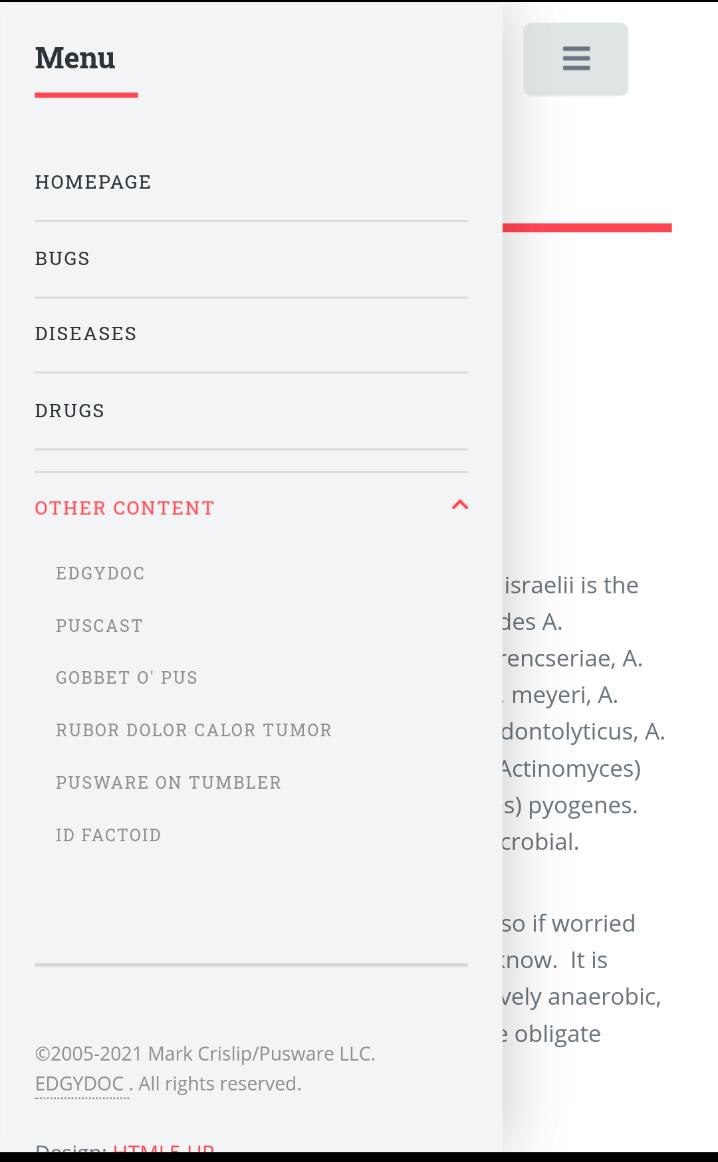718x1162 pixels.
Task: Open Gobbet O' Pus link
Action: tap(127, 678)
